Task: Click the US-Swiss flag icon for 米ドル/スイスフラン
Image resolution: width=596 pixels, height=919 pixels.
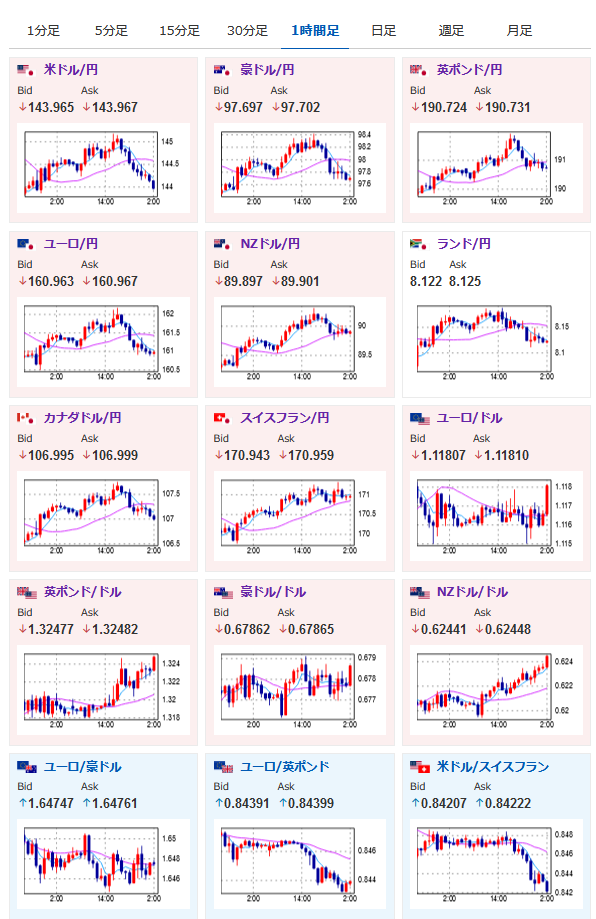Action: 419,767
